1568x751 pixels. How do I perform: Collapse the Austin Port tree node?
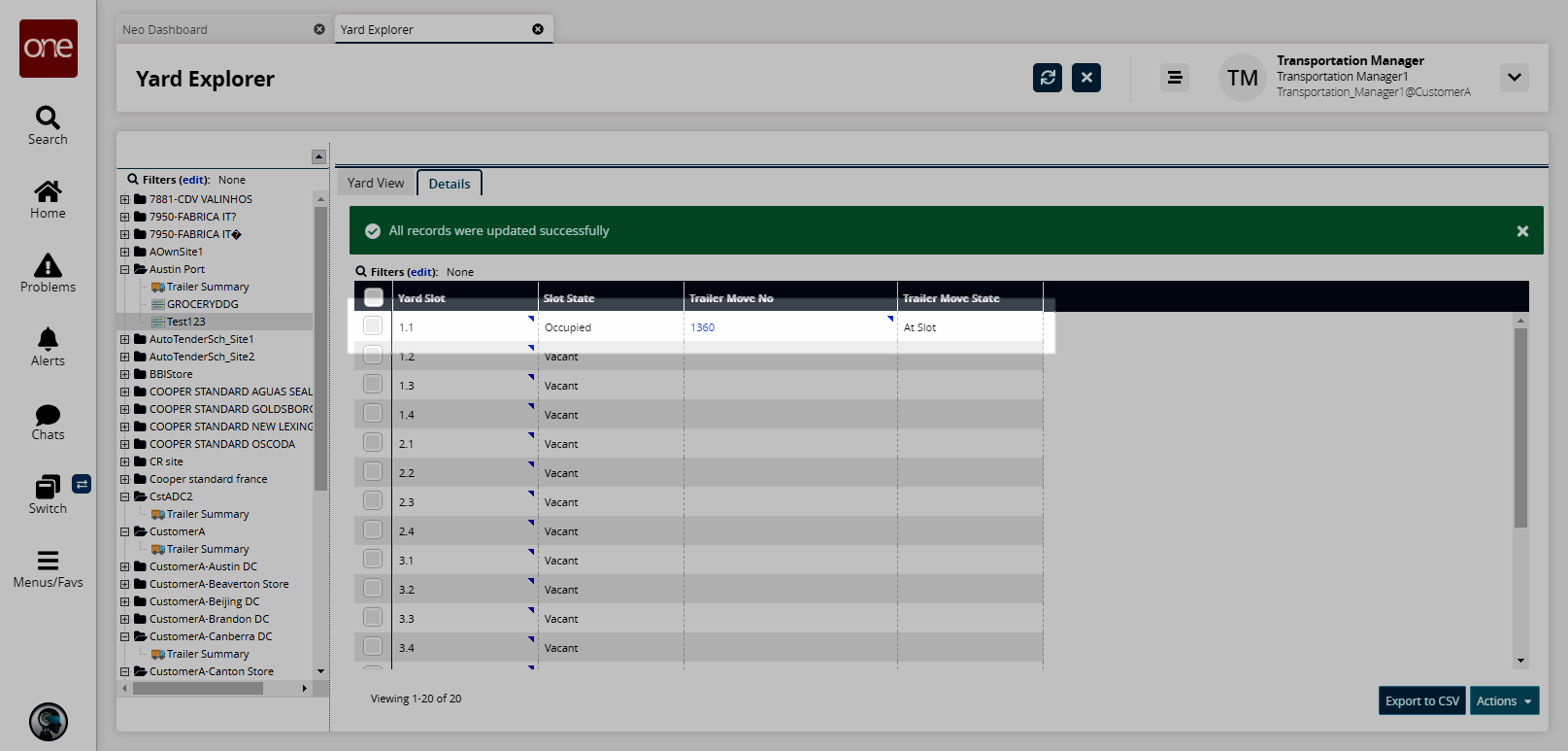[x=124, y=269]
